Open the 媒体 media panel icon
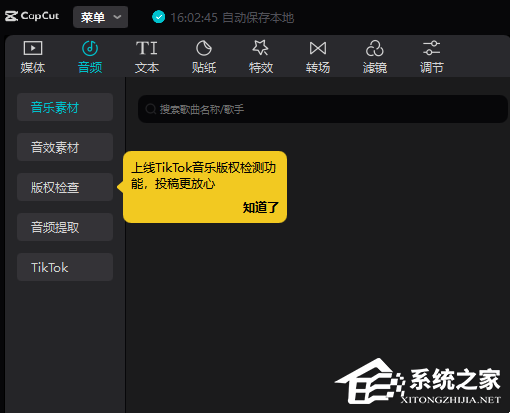The width and height of the screenshot is (510, 413). [33, 48]
